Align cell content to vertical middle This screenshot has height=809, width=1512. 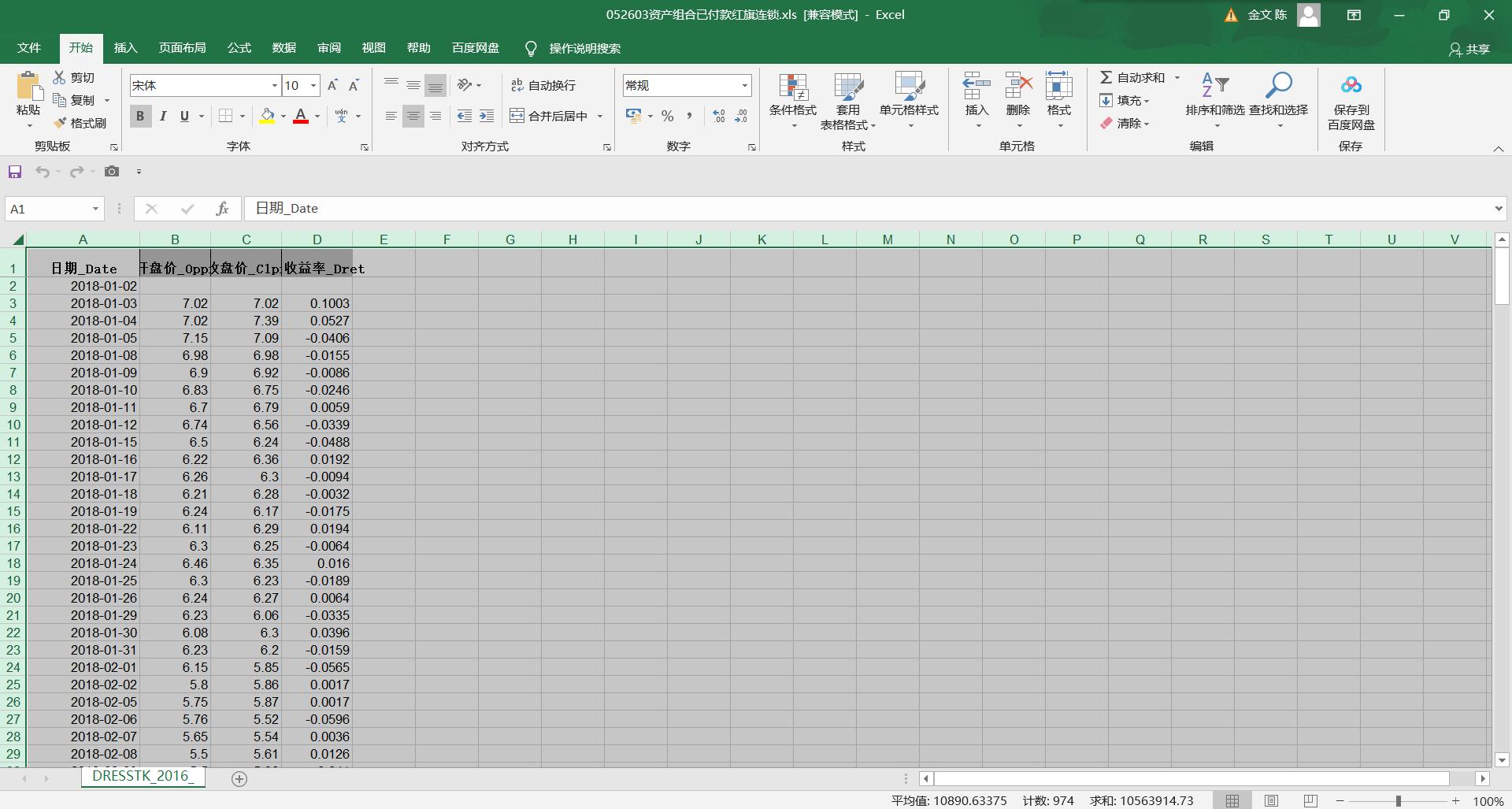[413, 85]
